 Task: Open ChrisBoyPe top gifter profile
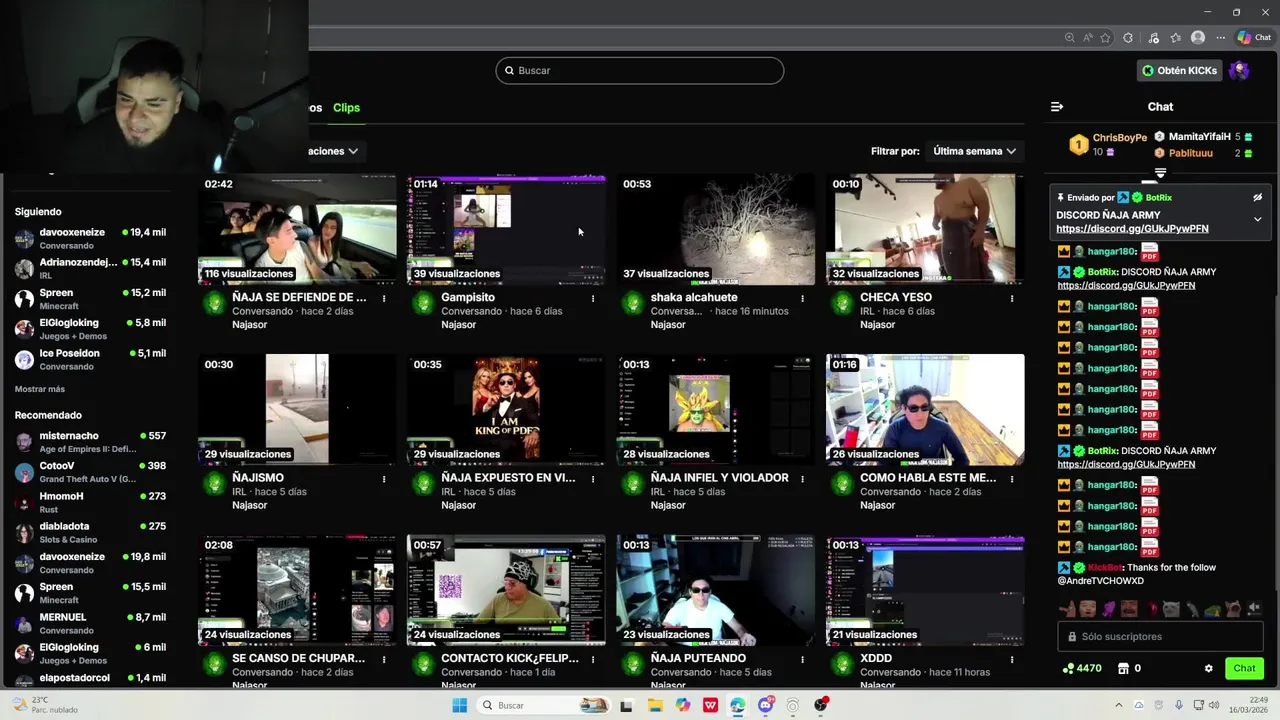pyautogui.click(x=1108, y=144)
